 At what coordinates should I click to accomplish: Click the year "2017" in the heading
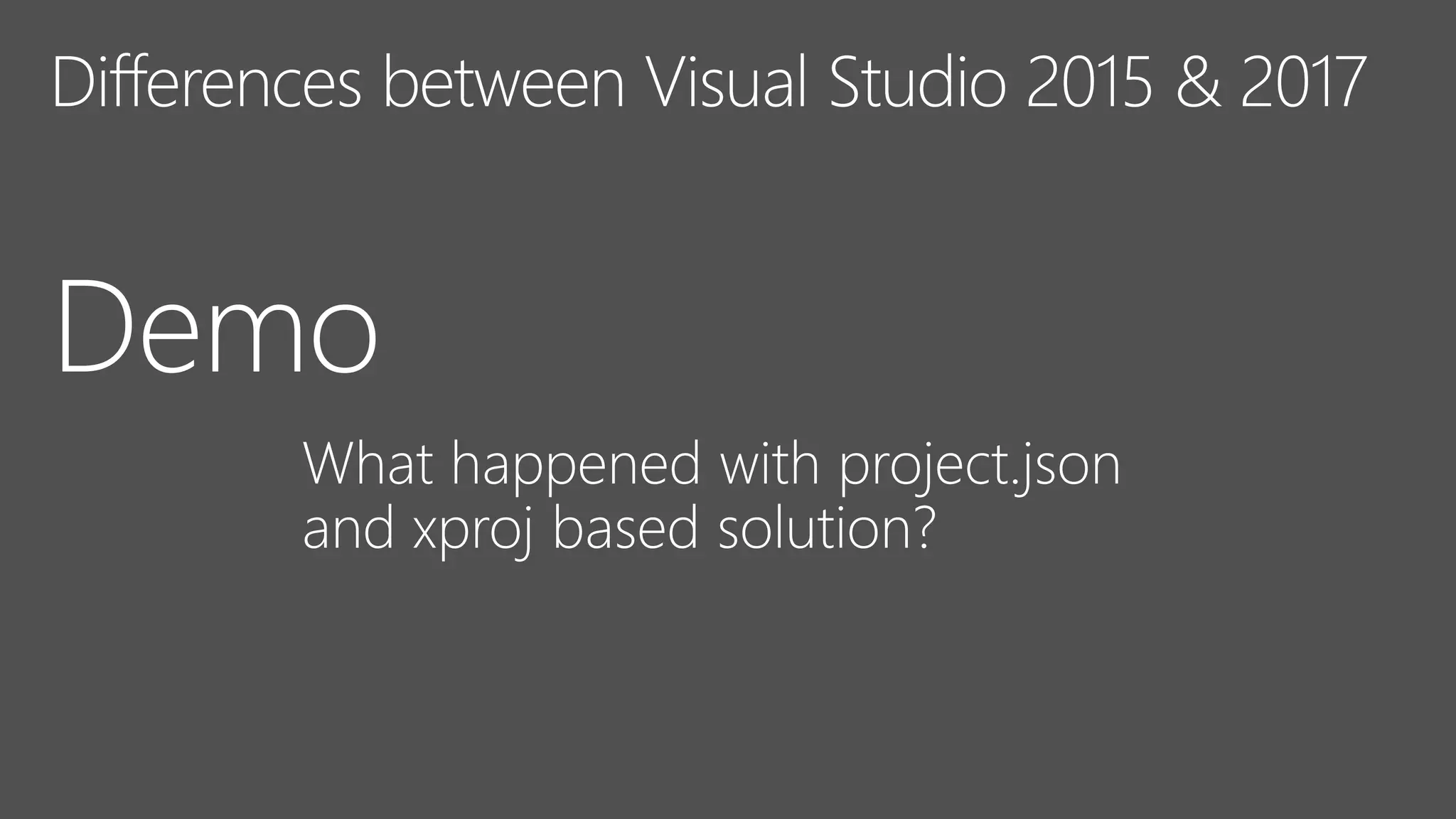click(x=1303, y=82)
